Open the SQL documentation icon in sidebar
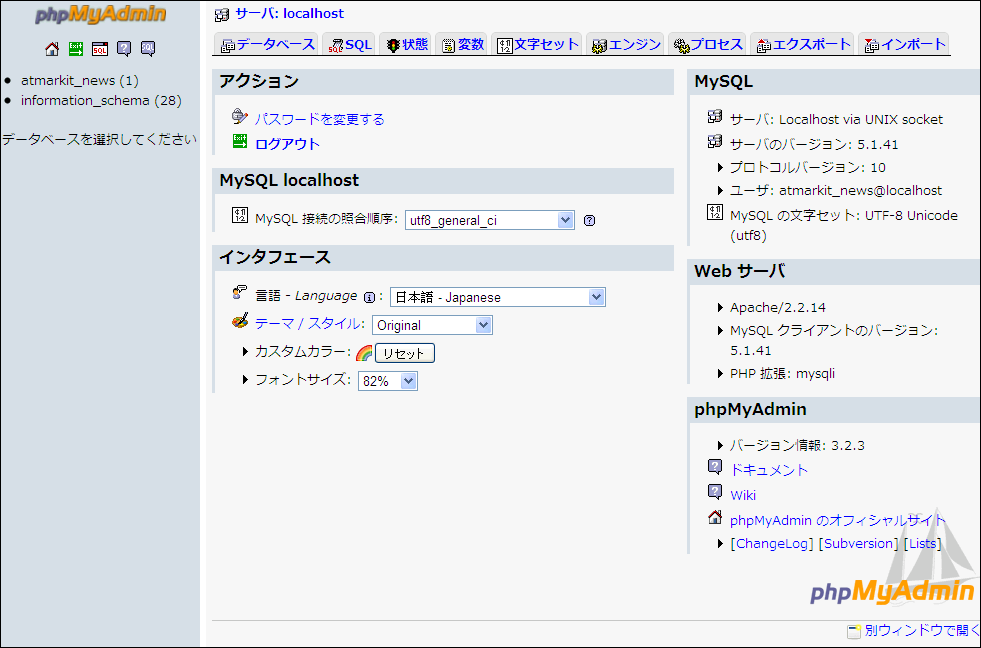The height and width of the screenshot is (648, 981). 148,49
